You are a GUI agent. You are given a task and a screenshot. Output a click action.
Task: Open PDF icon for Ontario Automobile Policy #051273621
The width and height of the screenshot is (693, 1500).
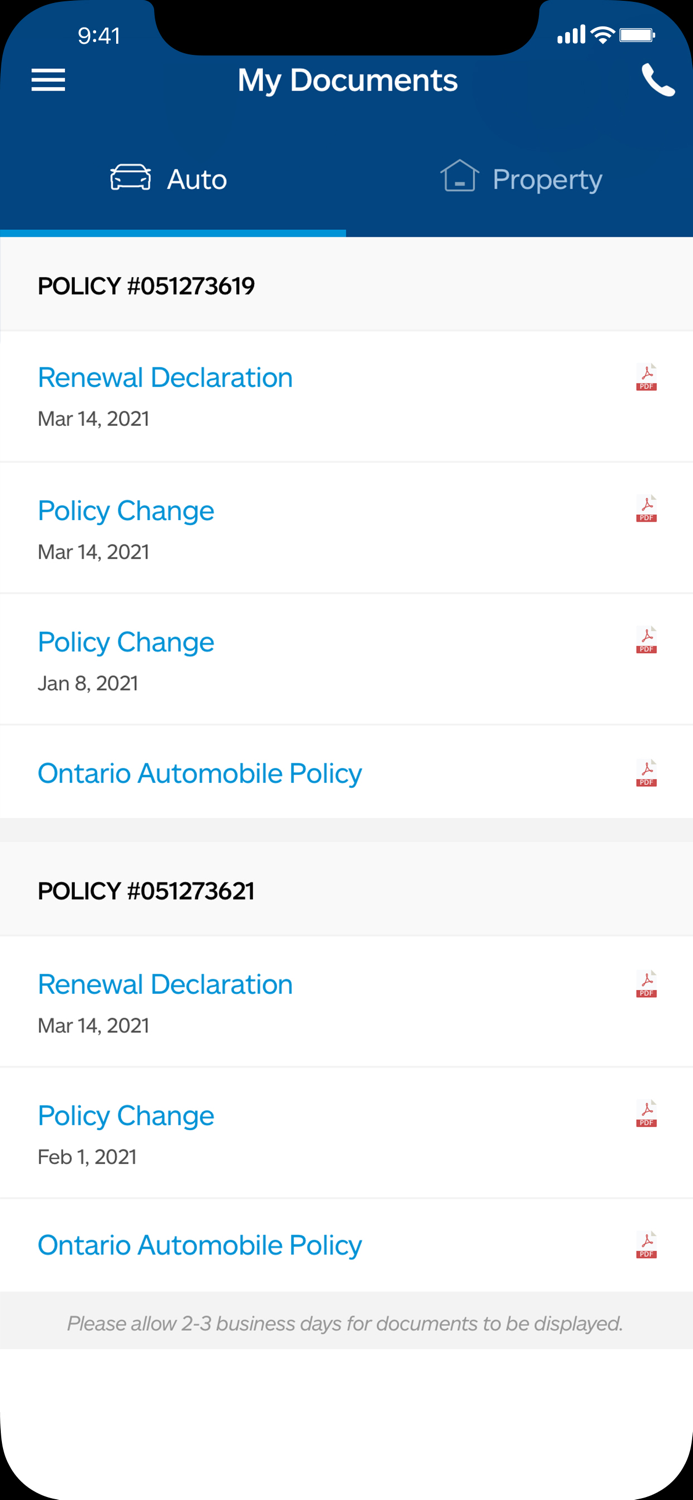[647, 1245]
